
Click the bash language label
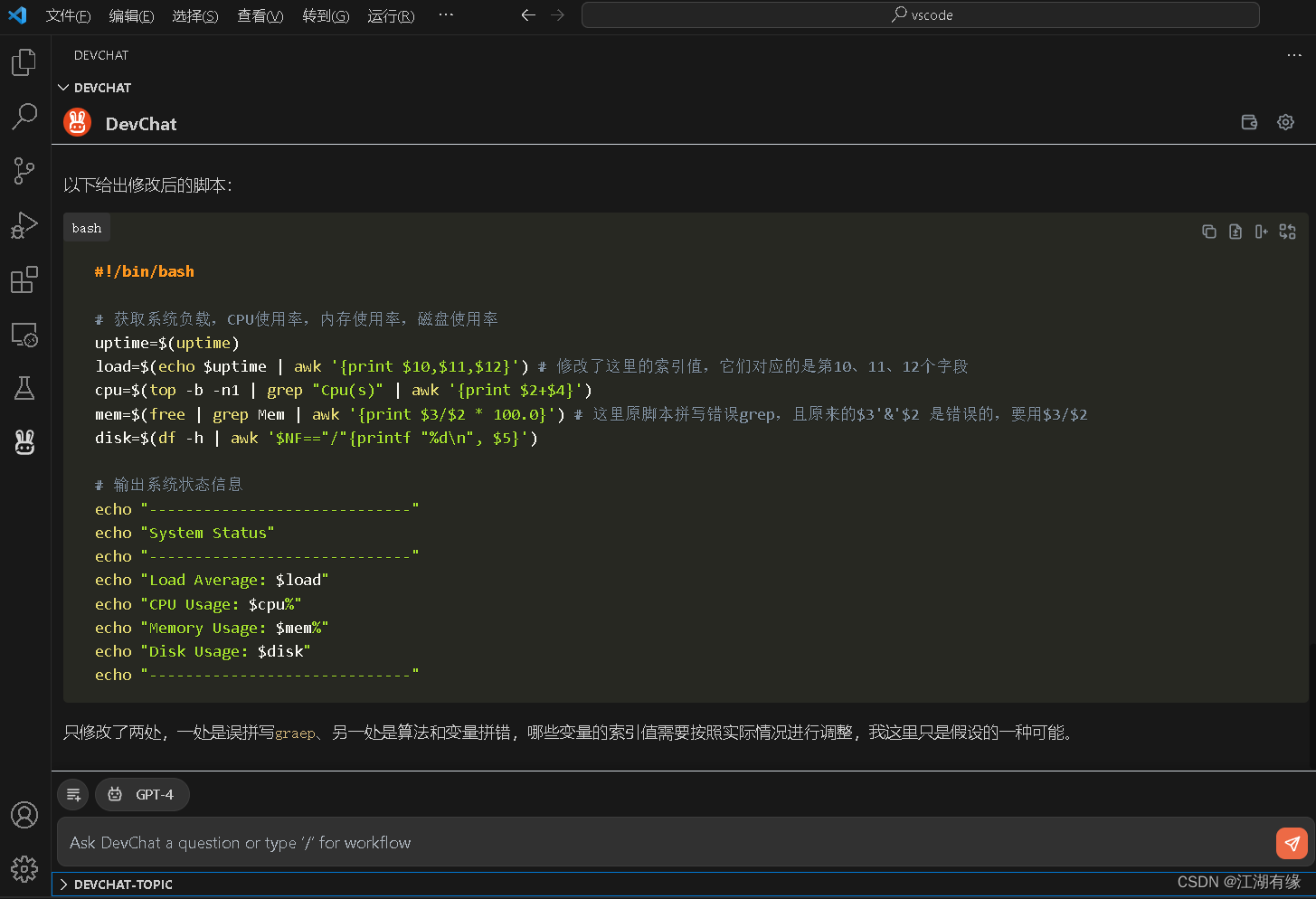tap(87, 228)
